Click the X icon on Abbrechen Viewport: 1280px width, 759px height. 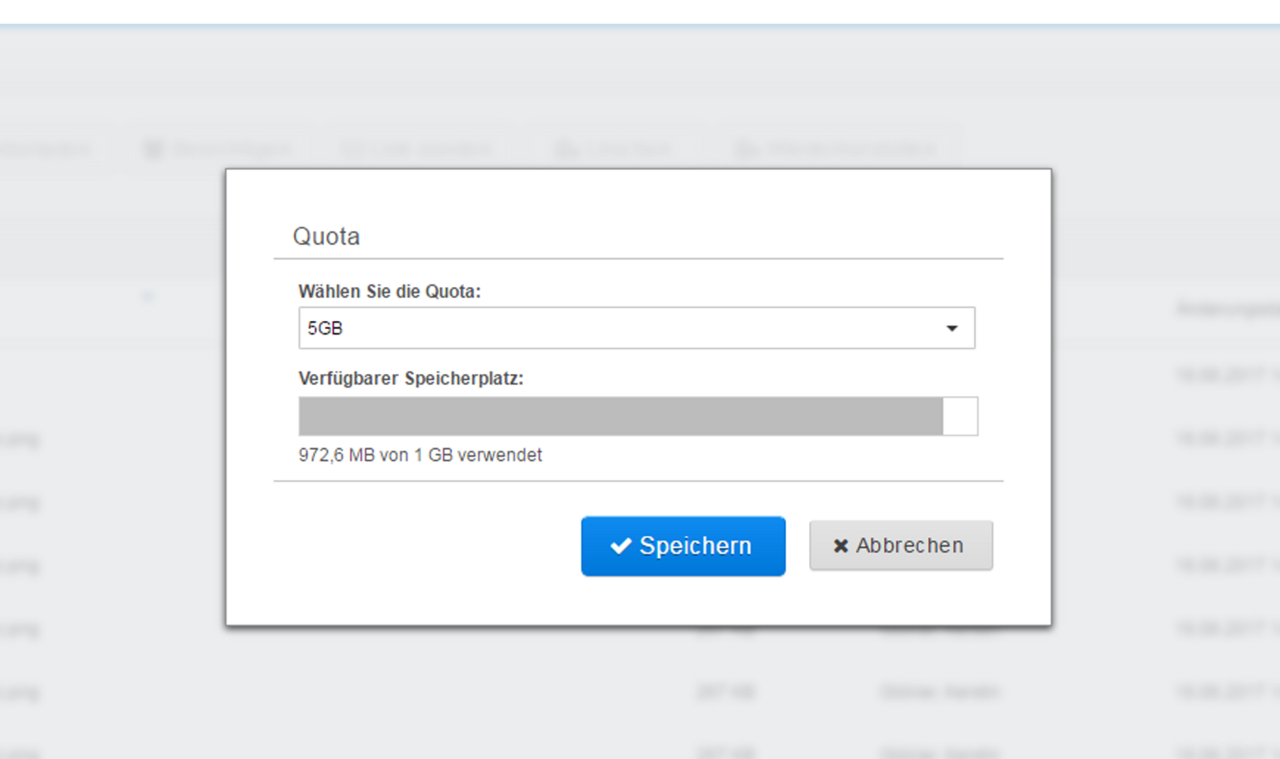point(841,546)
